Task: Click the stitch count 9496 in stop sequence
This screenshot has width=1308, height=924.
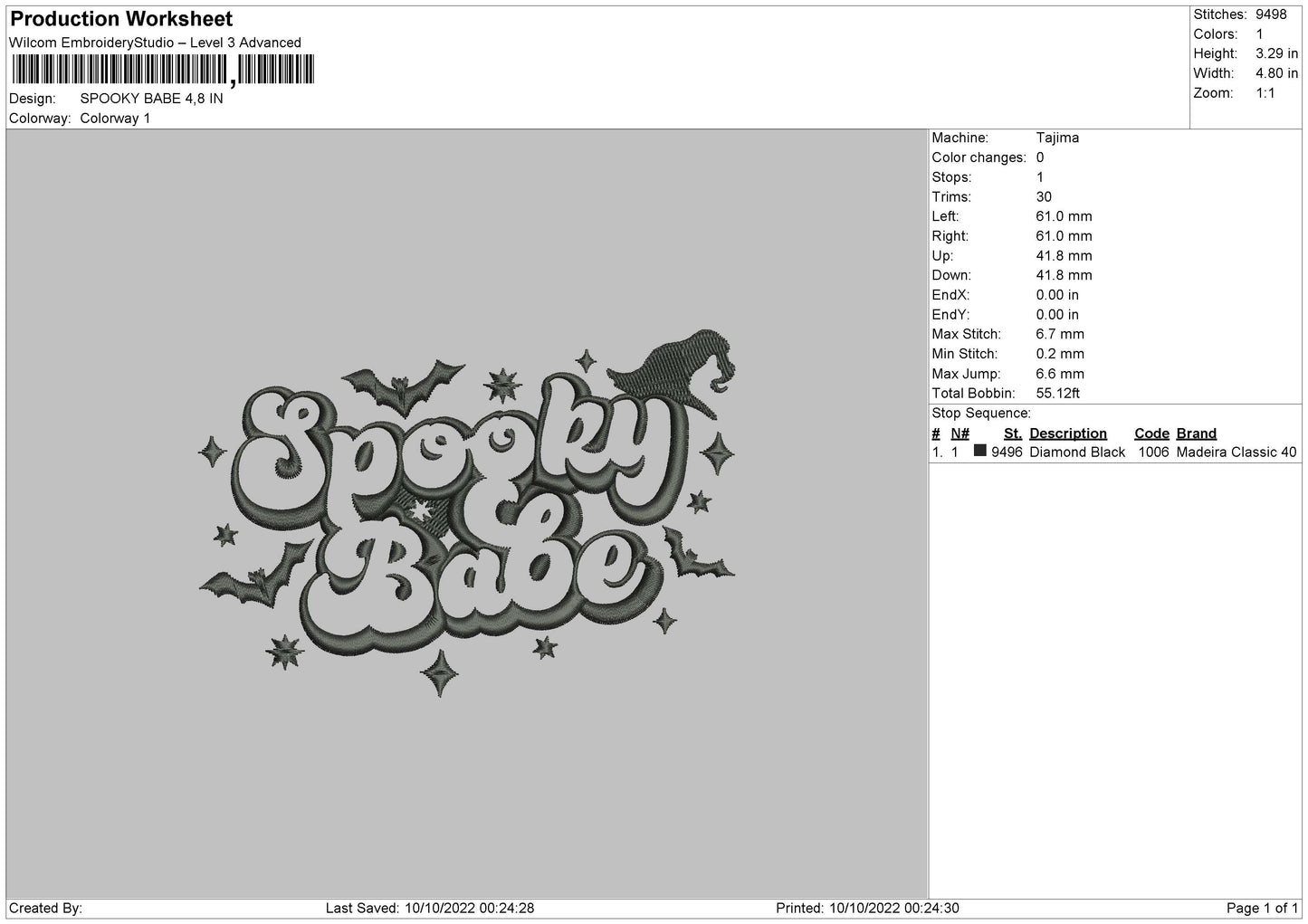Action: point(1007,452)
